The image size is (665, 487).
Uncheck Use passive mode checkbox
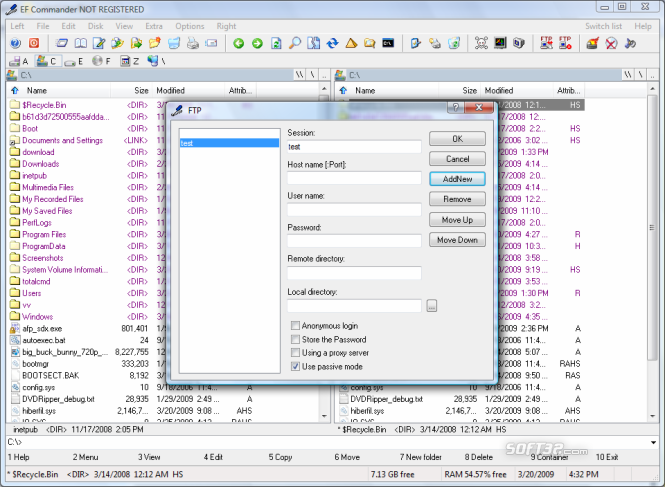click(x=295, y=367)
